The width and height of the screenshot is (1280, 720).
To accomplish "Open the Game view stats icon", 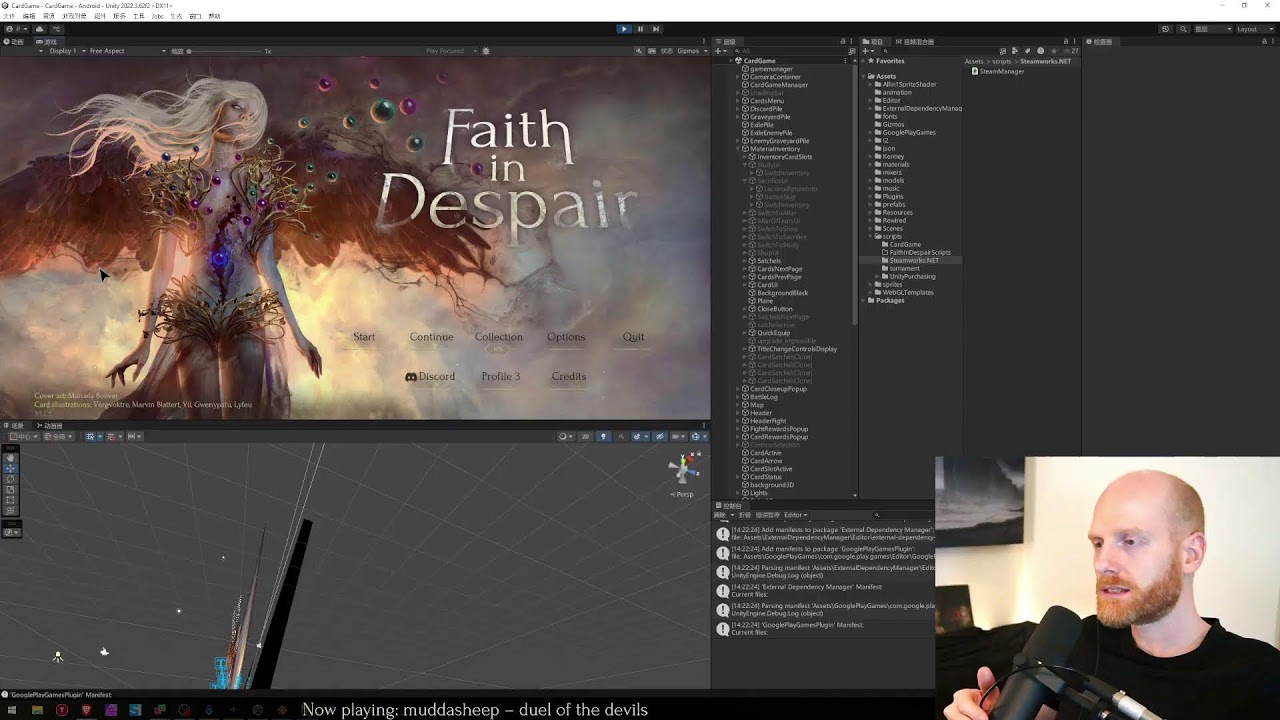I will tap(666, 51).
